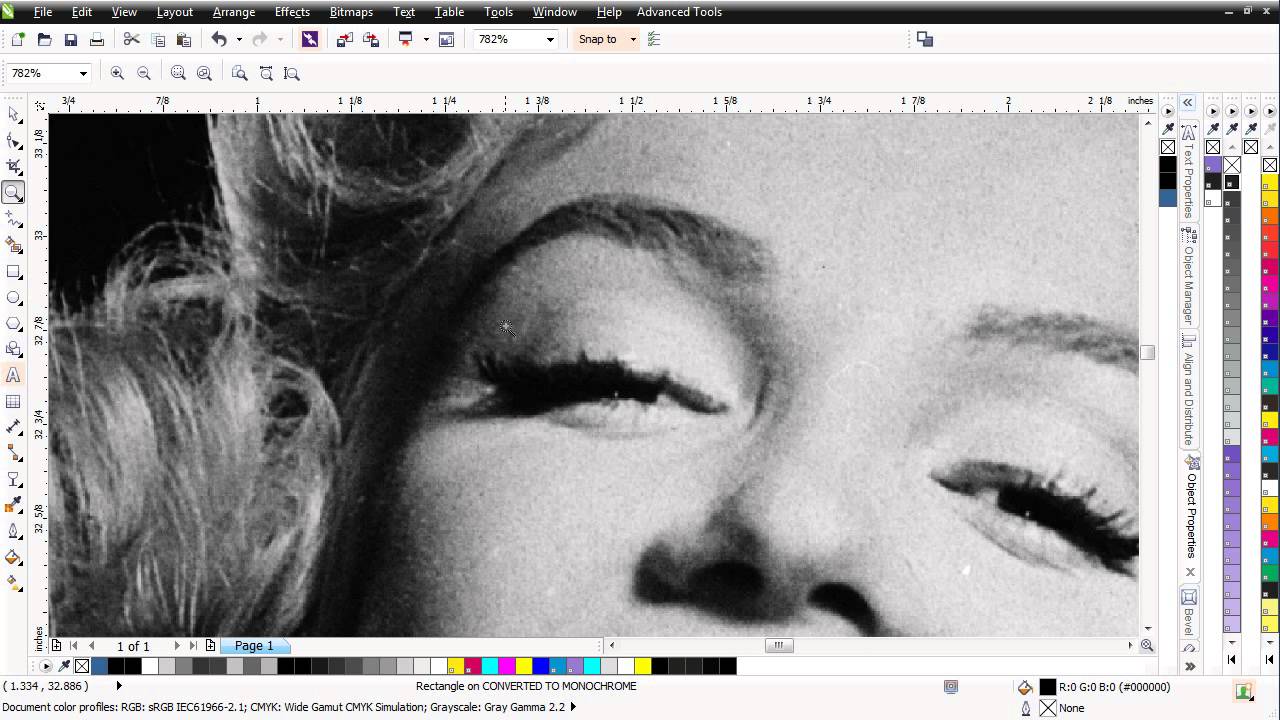Open the Object Manager docker tab
The width and height of the screenshot is (1280, 720).
point(1189,277)
